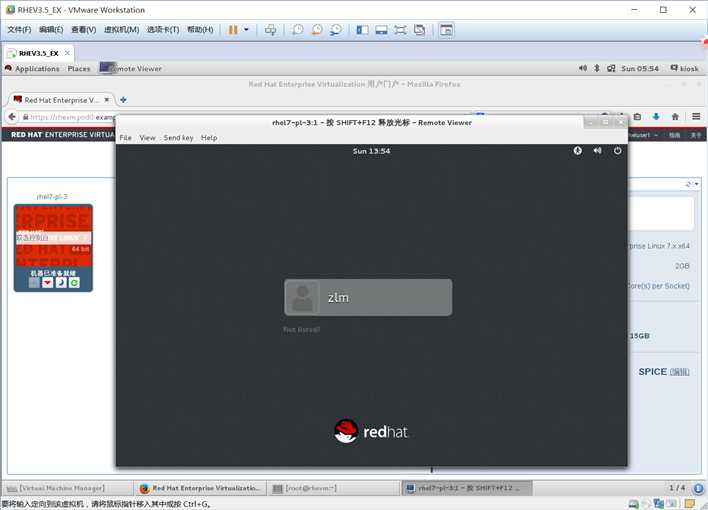Click the login screen volume icon
This screenshot has height=510, width=708.
pyautogui.click(x=597, y=150)
